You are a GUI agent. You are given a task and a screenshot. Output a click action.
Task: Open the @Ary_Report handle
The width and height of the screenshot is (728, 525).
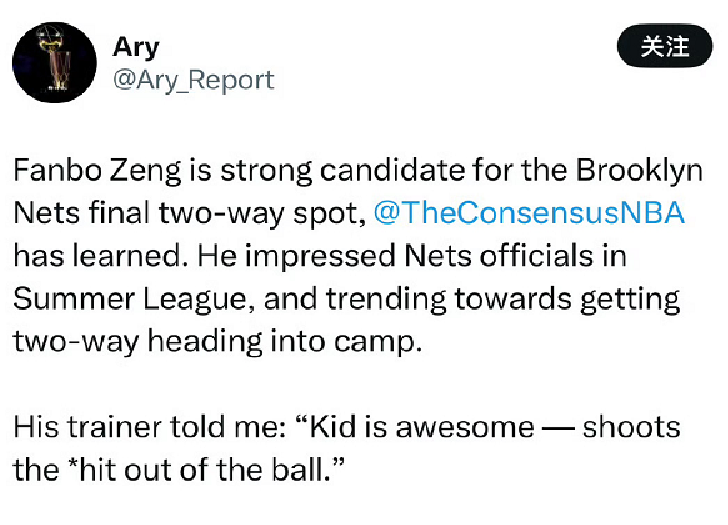[x=193, y=79]
